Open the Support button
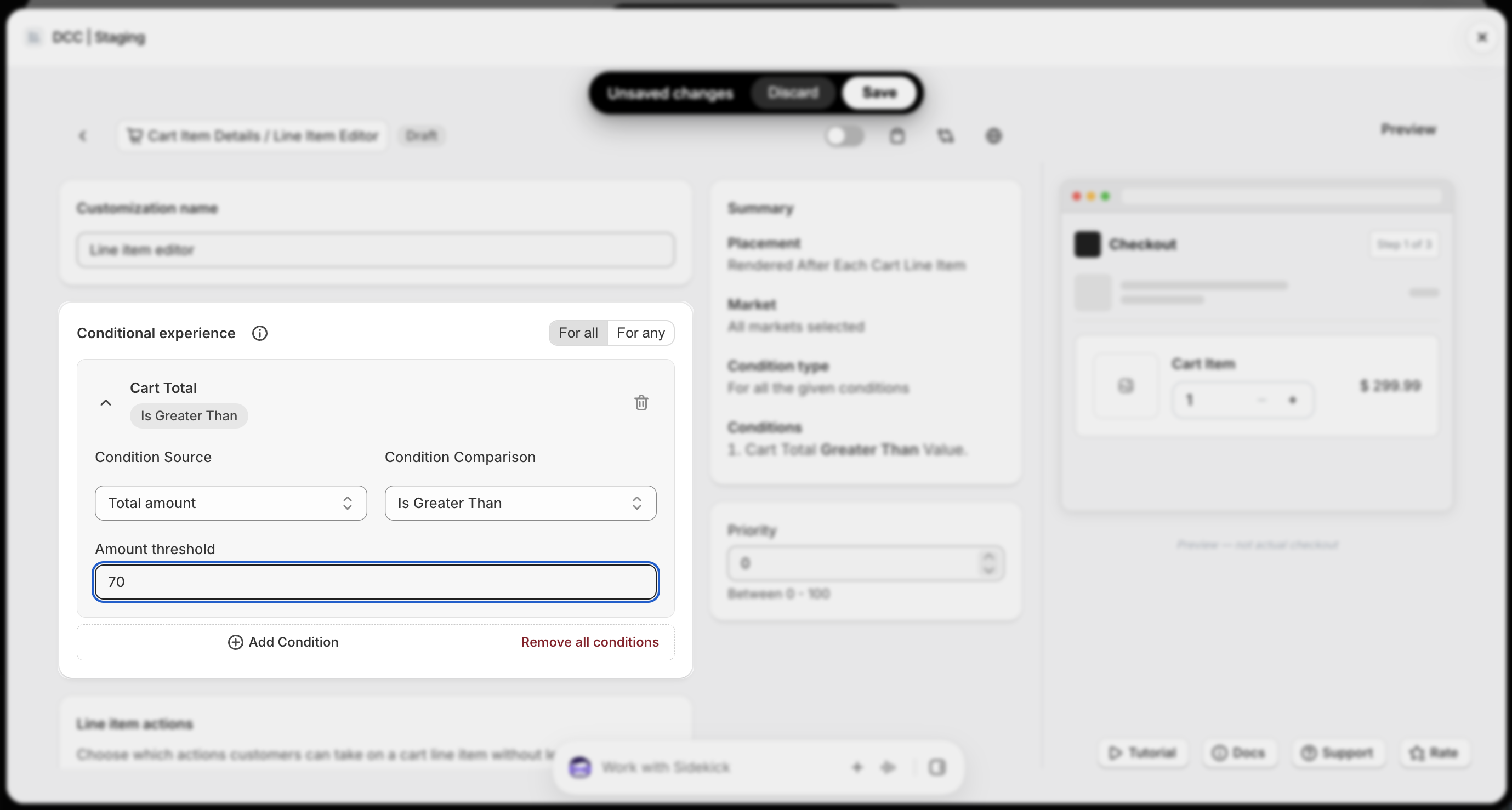Viewport: 1512px width, 810px height. point(1337,753)
